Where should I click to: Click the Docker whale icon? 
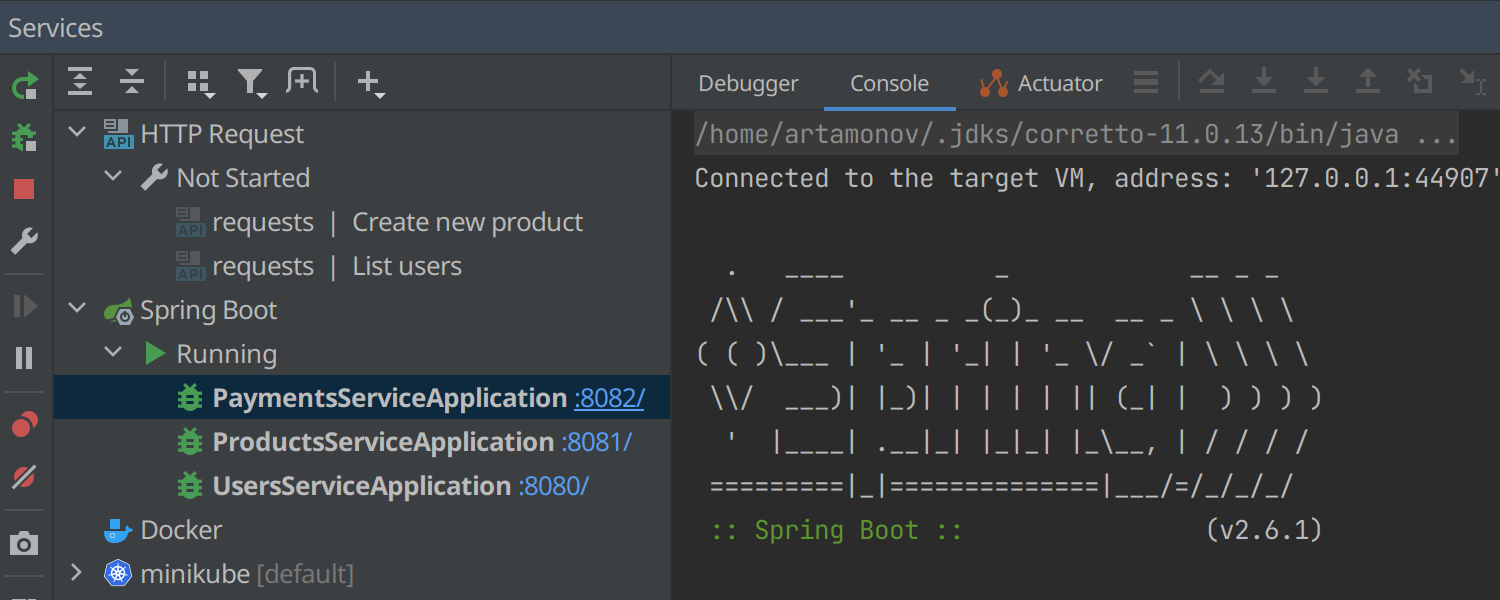click(x=118, y=530)
